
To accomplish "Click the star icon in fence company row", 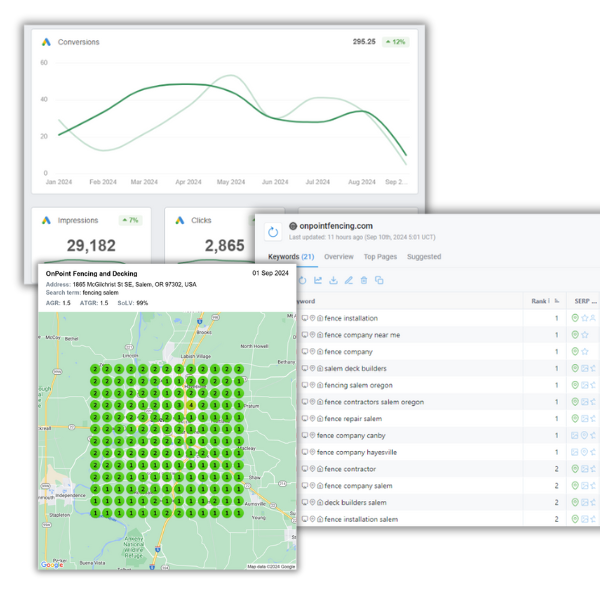I will click(585, 352).
